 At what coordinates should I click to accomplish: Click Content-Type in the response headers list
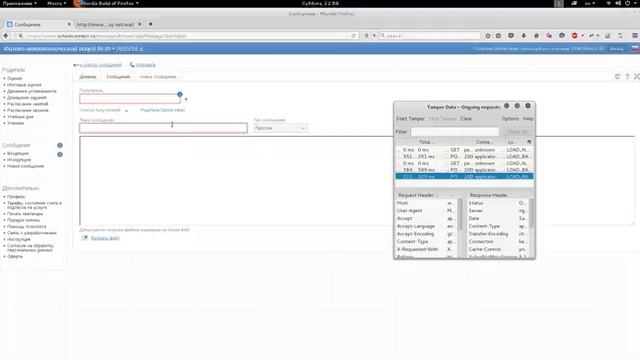click(x=484, y=226)
